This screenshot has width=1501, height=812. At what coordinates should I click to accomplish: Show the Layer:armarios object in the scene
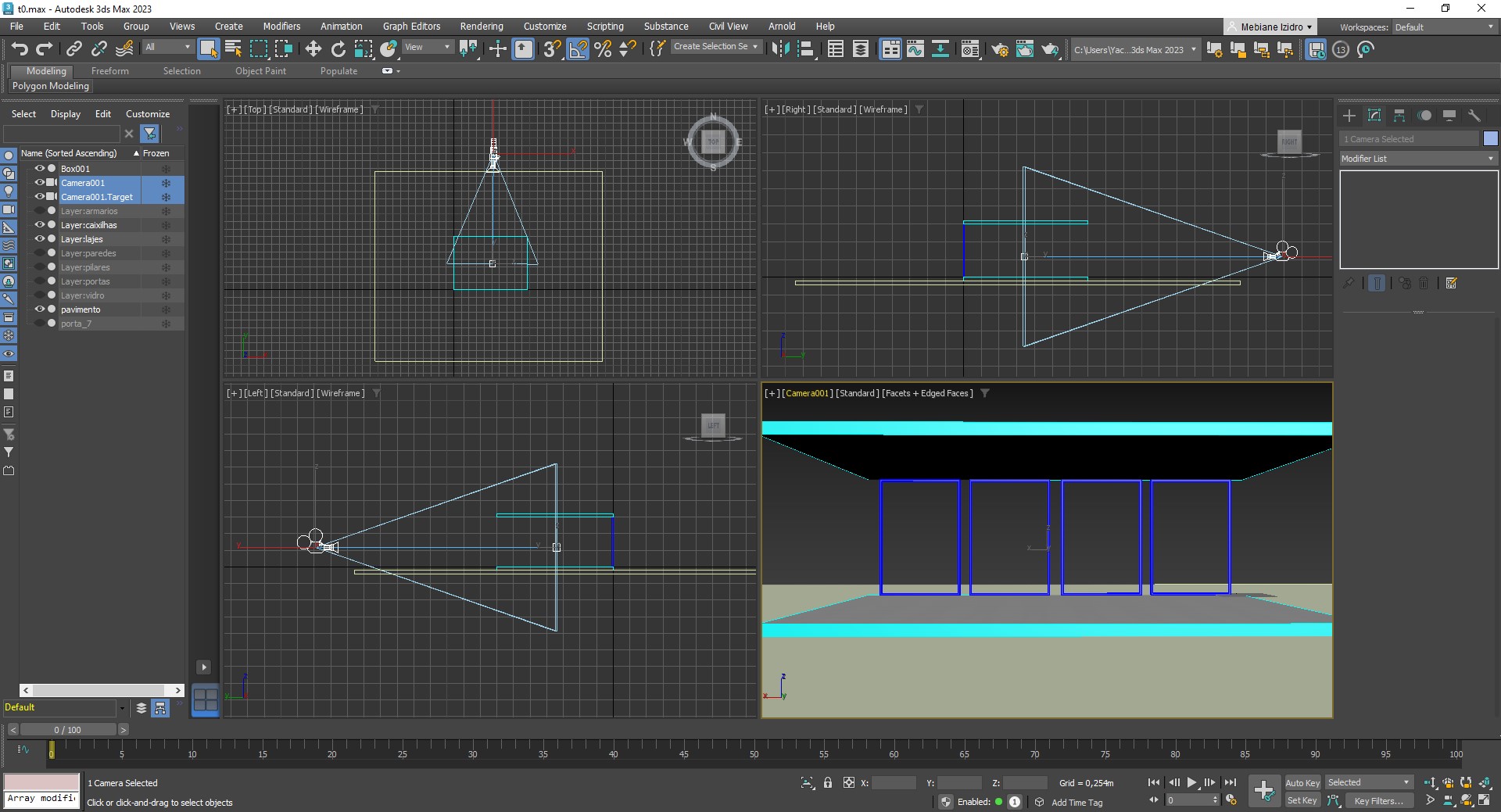[39, 211]
